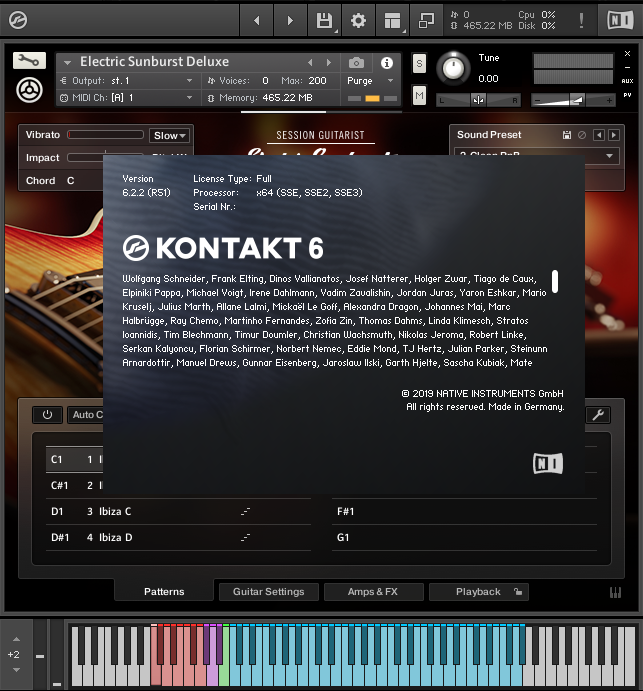Open Kontakt options gear
The height and width of the screenshot is (691, 643).
tap(358, 20)
